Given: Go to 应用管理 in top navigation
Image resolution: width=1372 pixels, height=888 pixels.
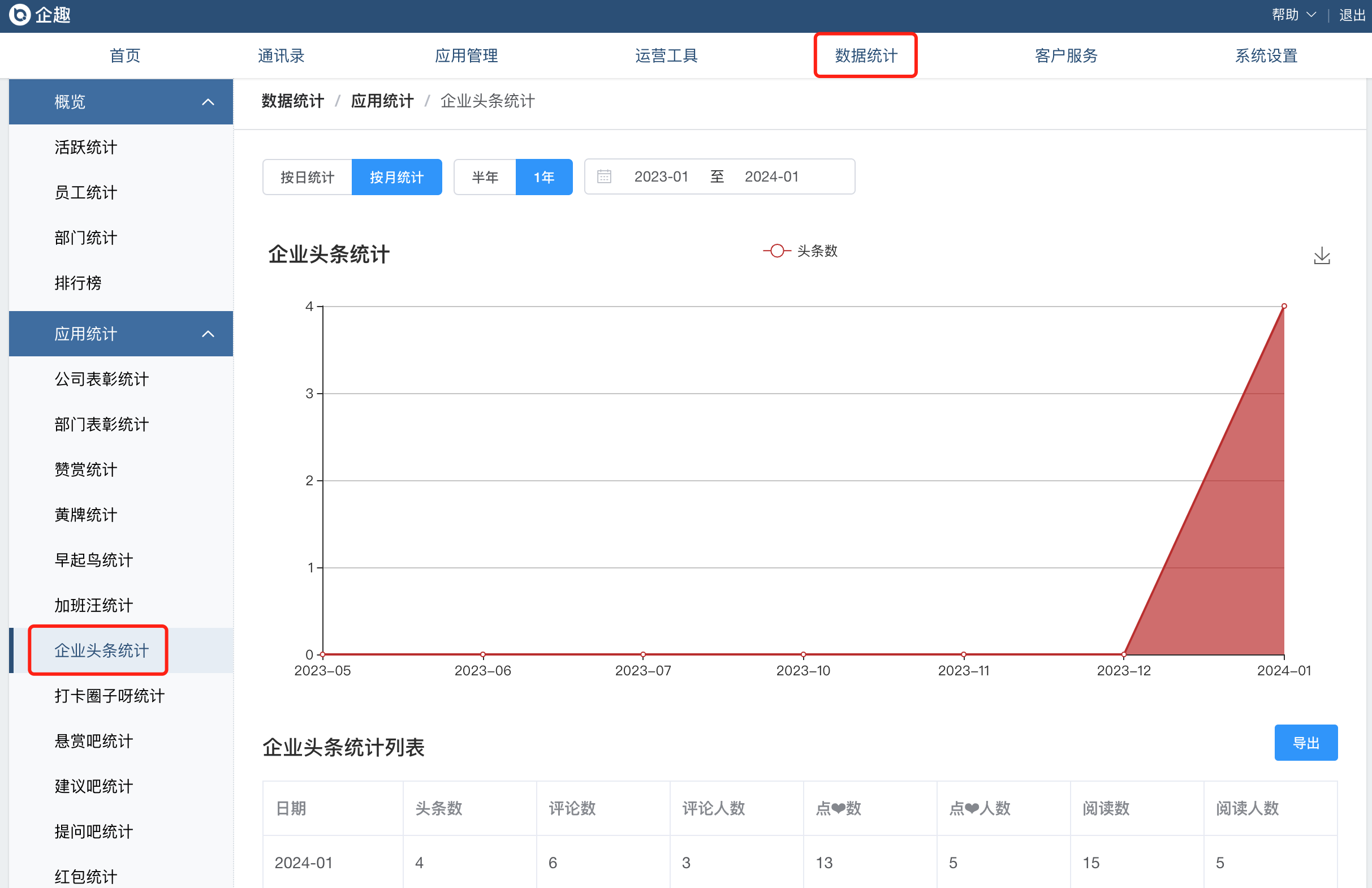Looking at the screenshot, I should click(x=466, y=55).
